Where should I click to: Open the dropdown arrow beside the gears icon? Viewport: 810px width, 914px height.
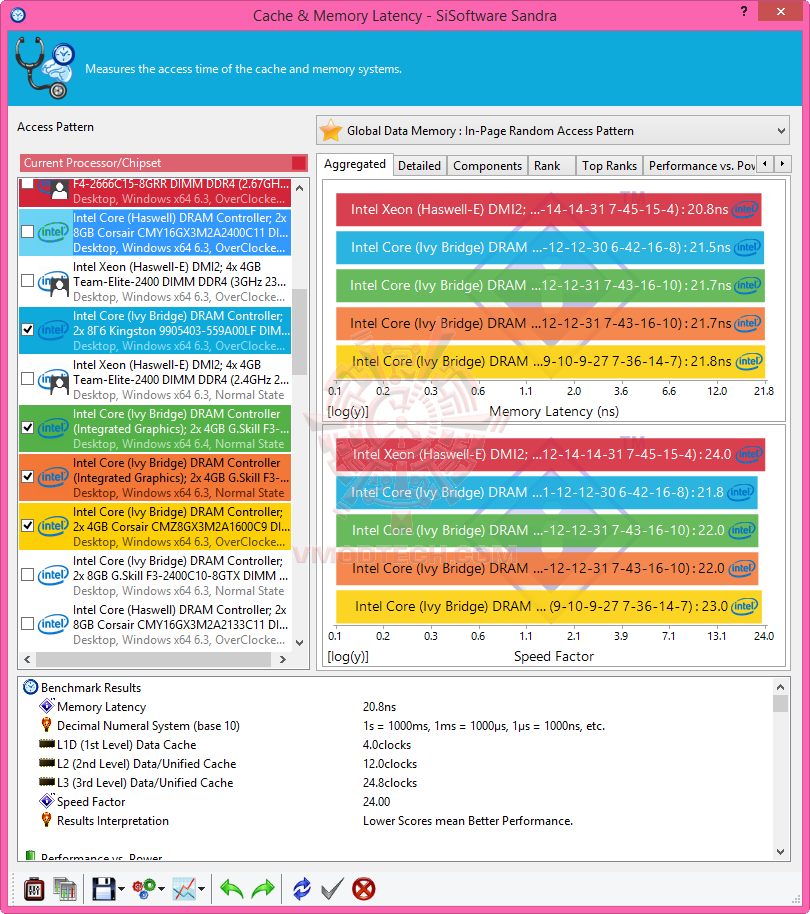[x=161, y=890]
